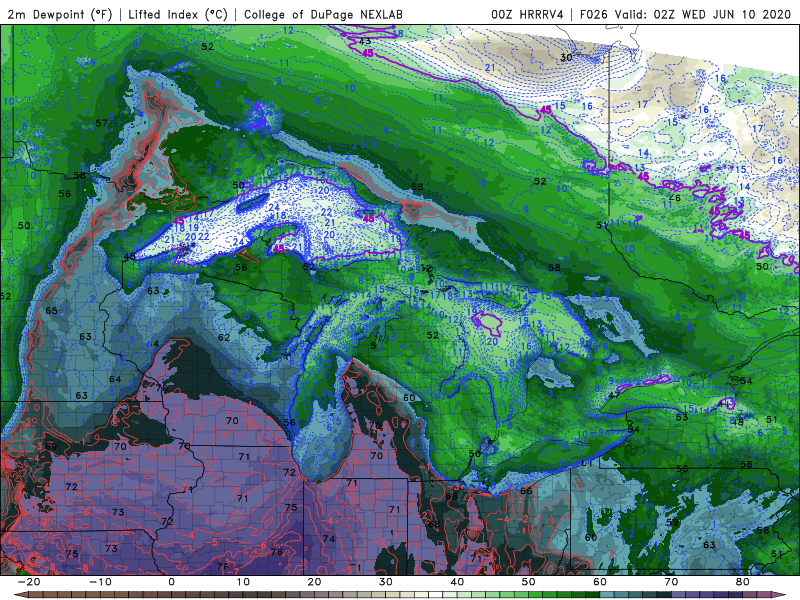Click the black 74 dewpoint value on the map

click(329, 539)
